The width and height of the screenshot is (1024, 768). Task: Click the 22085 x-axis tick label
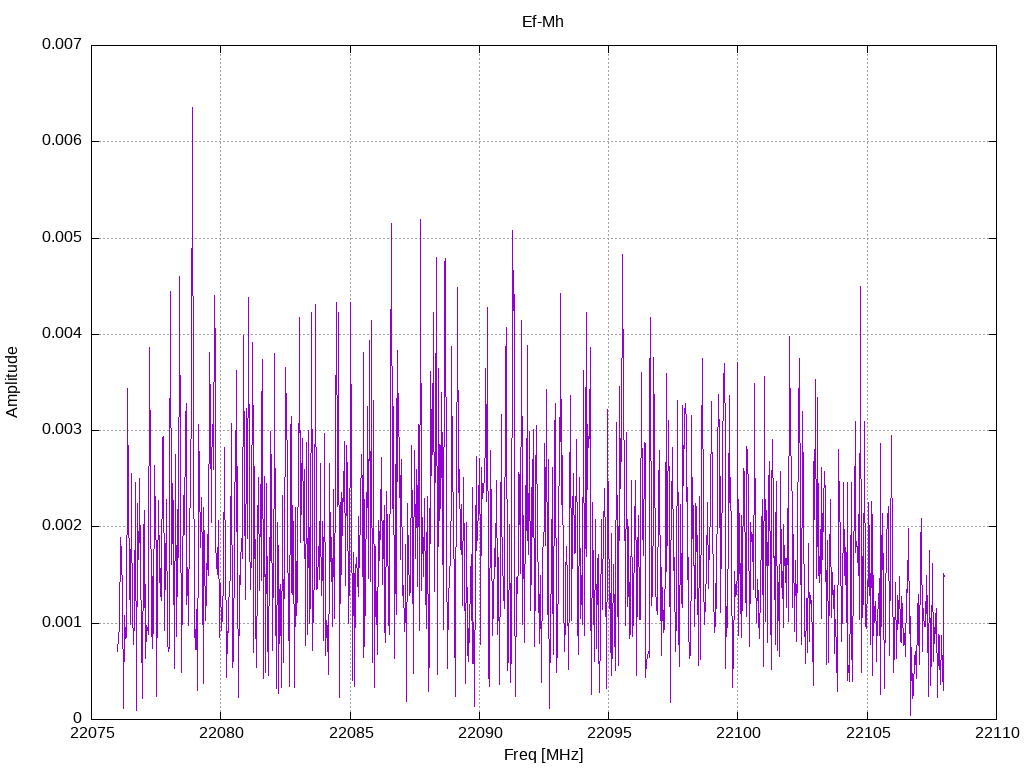point(350,734)
